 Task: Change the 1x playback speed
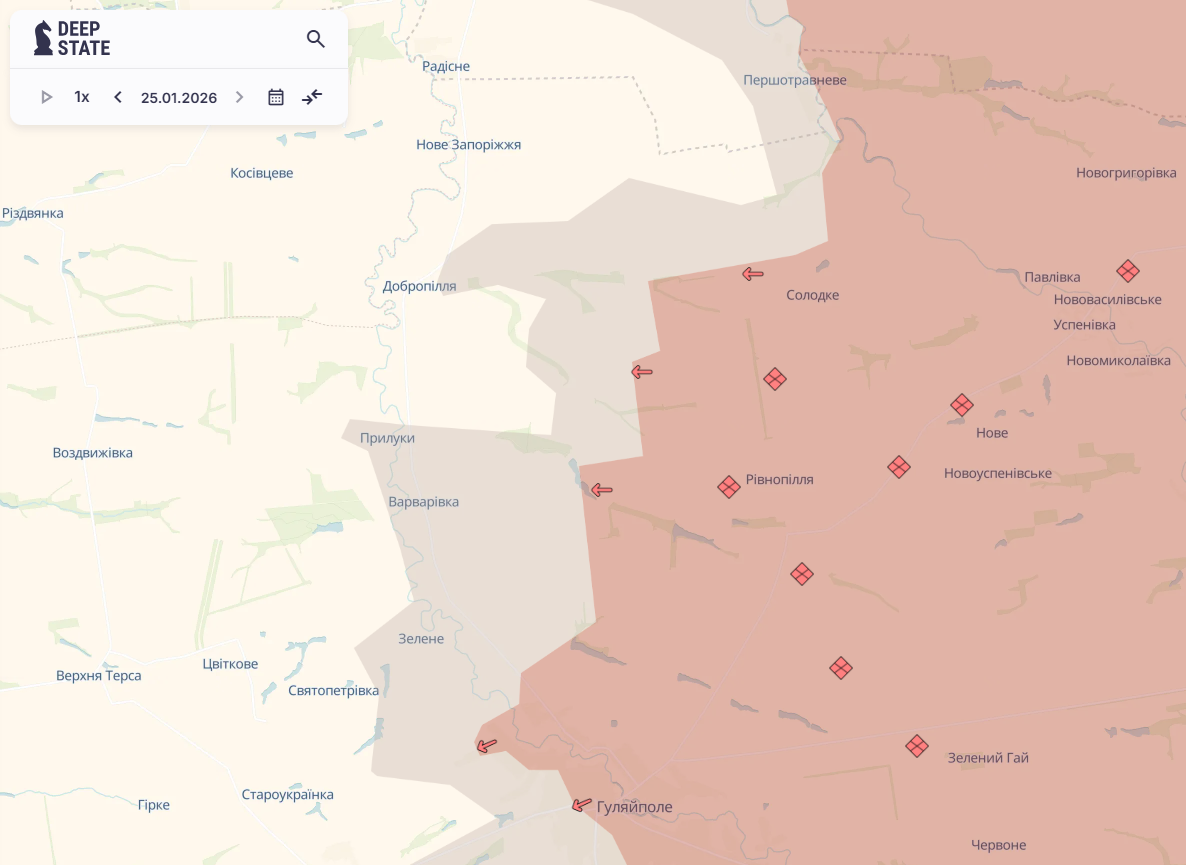[82, 97]
